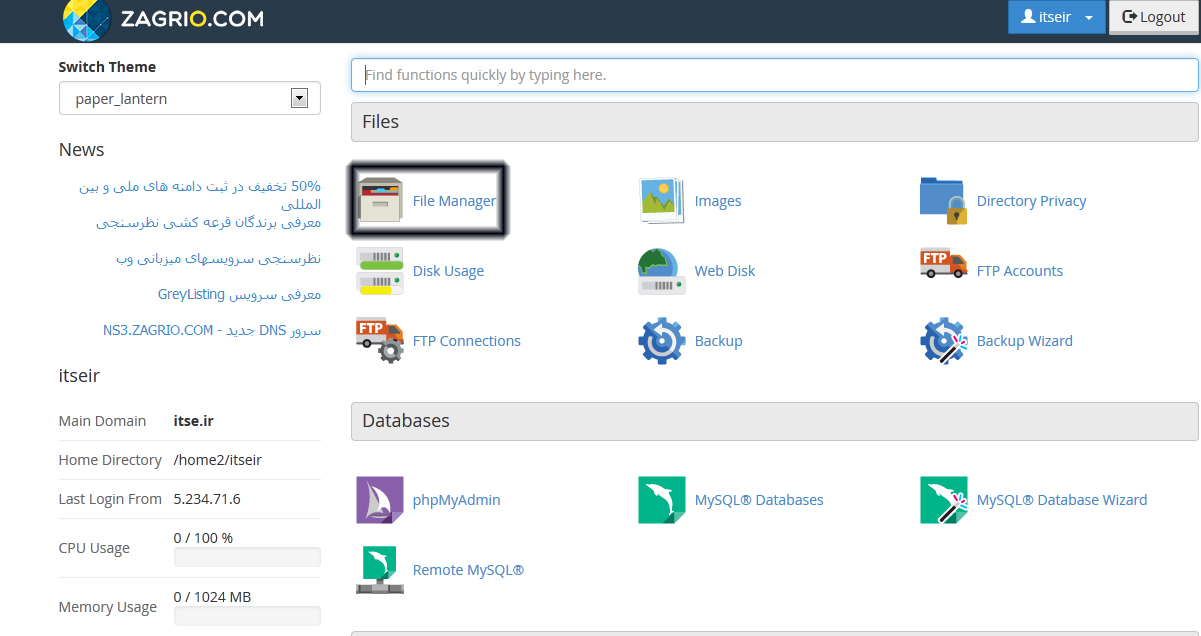Open the MySQL Databases dolphin icon
This screenshot has height=636, width=1201.
[x=662, y=500]
